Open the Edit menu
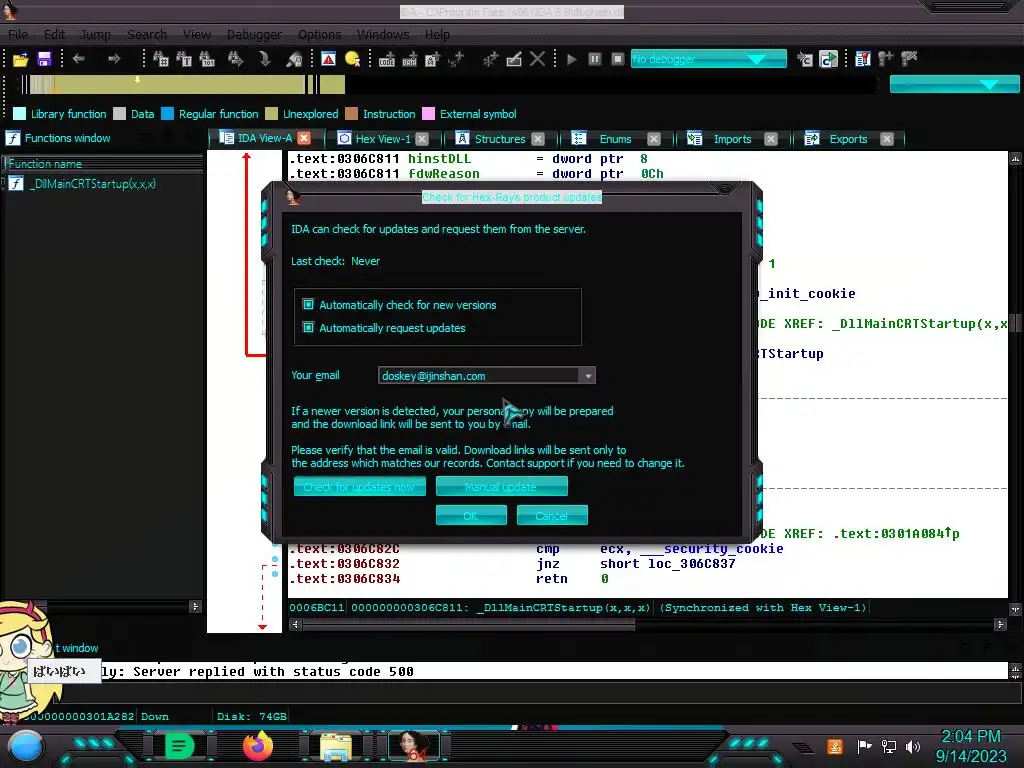This screenshot has height=768, width=1024. [54, 35]
